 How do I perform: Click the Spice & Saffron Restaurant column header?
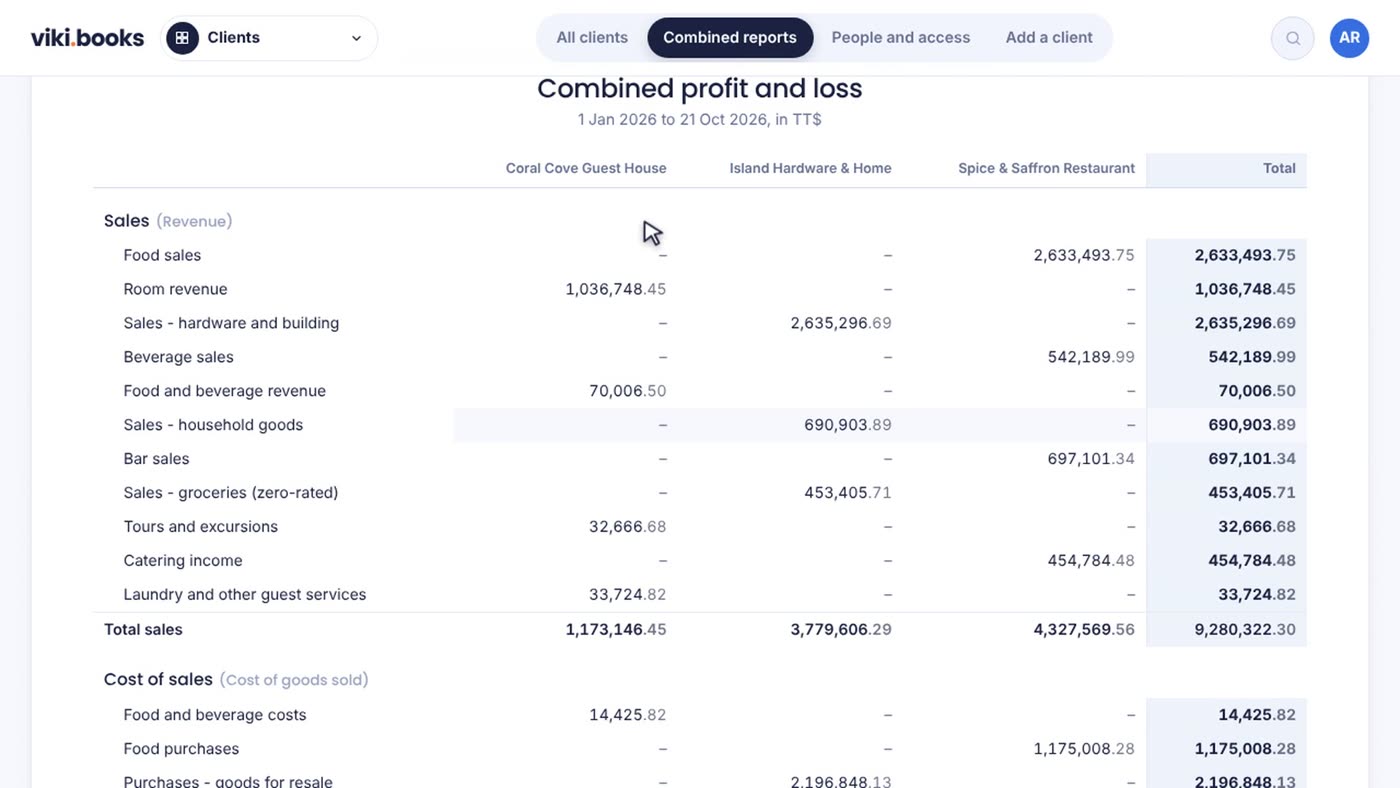pyautogui.click(x=1046, y=168)
